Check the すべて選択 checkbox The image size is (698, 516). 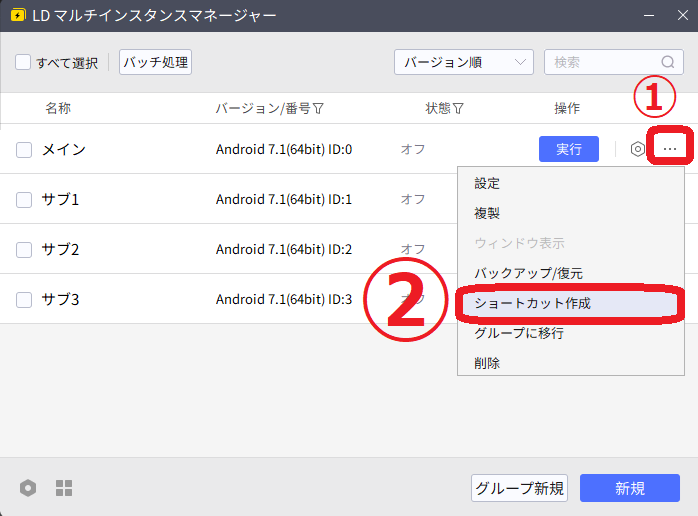click(x=23, y=62)
